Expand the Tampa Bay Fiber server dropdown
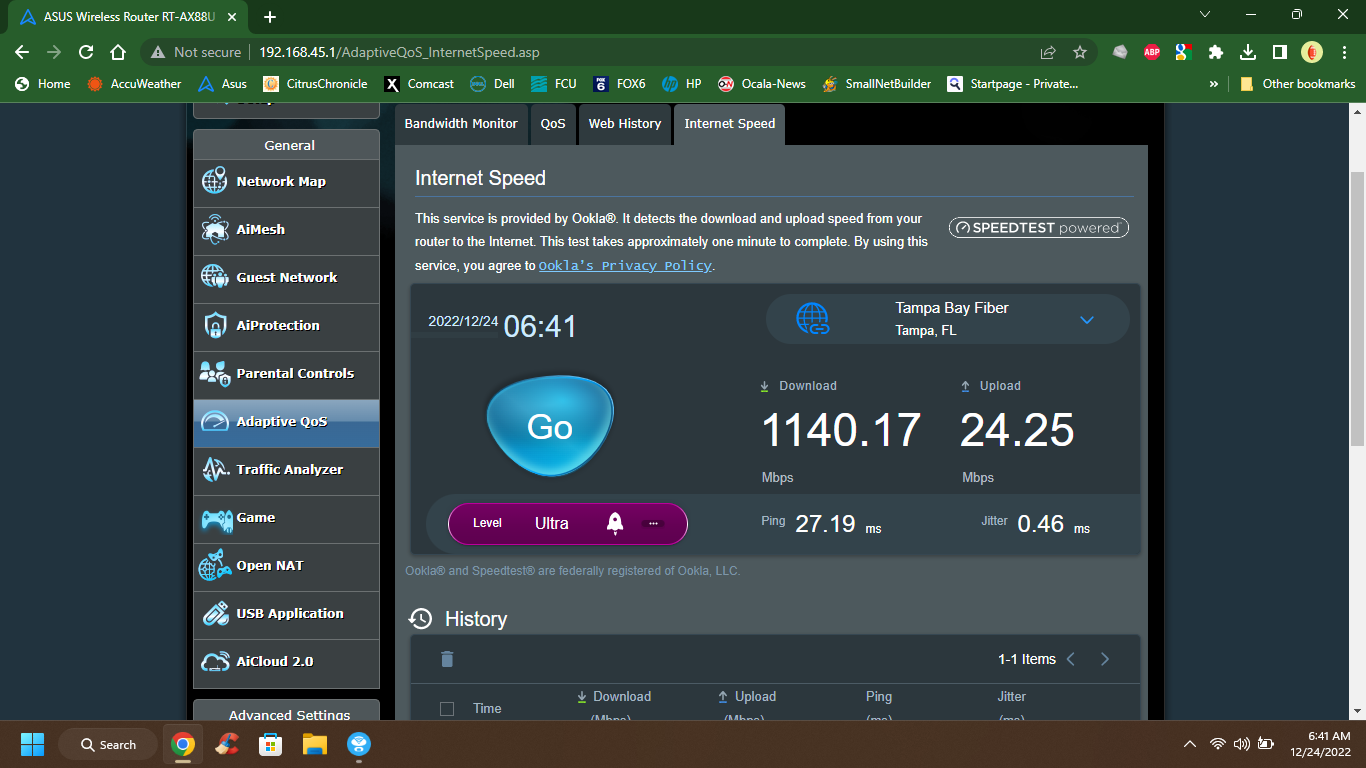The height and width of the screenshot is (768, 1366). (x=1087, y=319)
